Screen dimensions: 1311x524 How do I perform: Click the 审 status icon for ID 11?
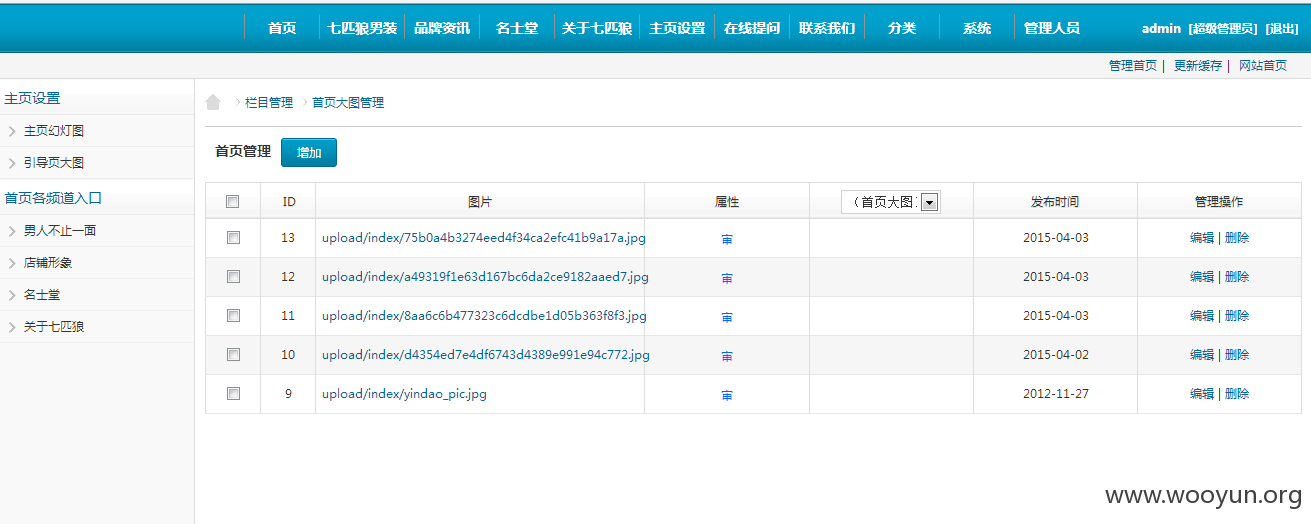tap(727, 317)
